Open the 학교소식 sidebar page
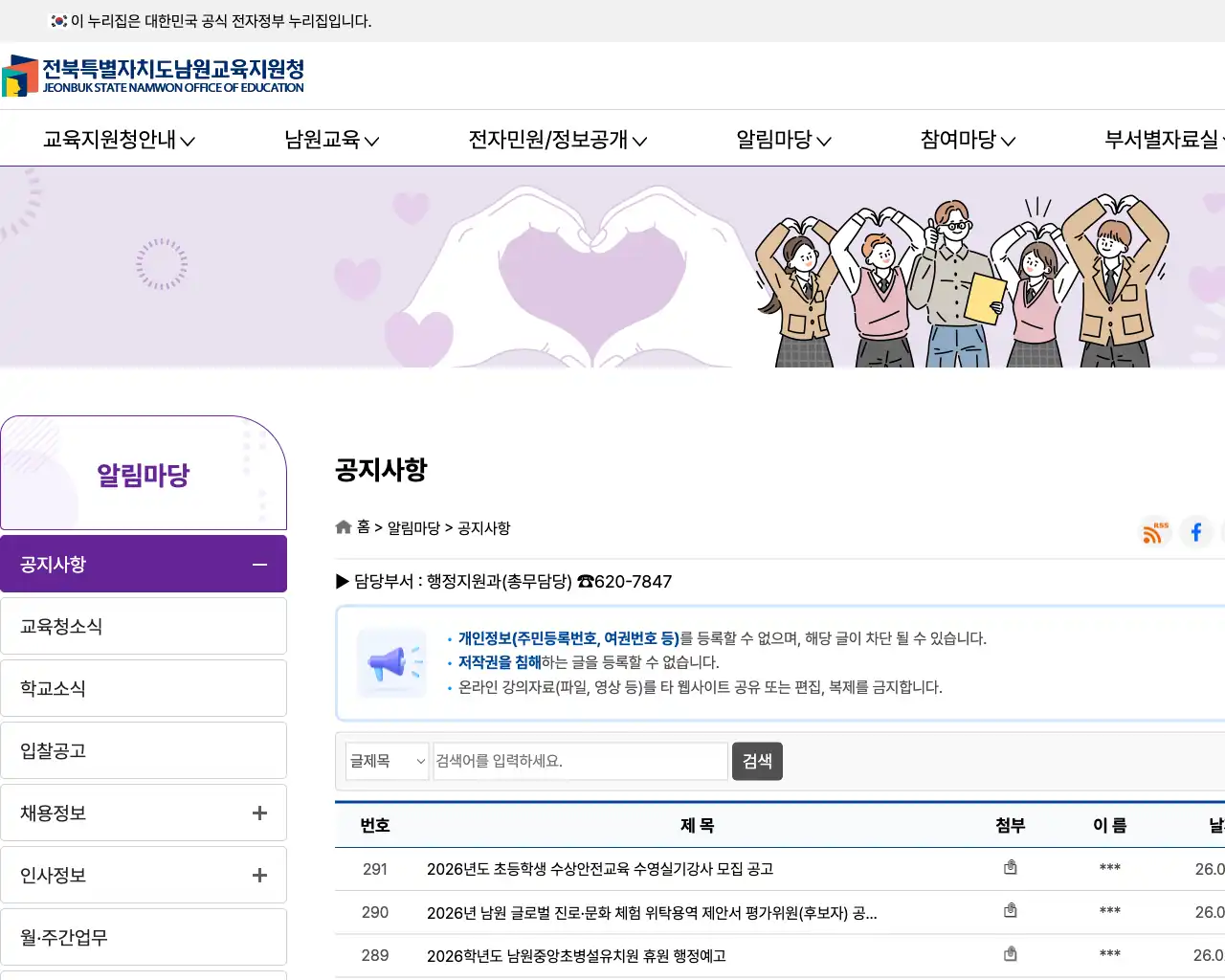This screenshot has height=980, width=1225. (x=52, y=688)
